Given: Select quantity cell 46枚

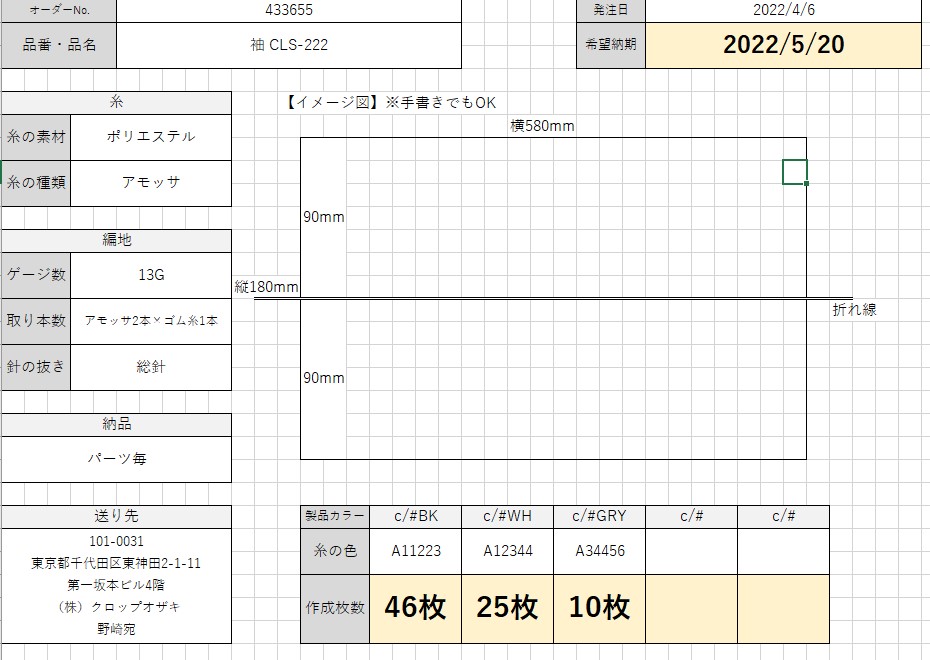Looking at the screenshot, I should coord(416,608).
